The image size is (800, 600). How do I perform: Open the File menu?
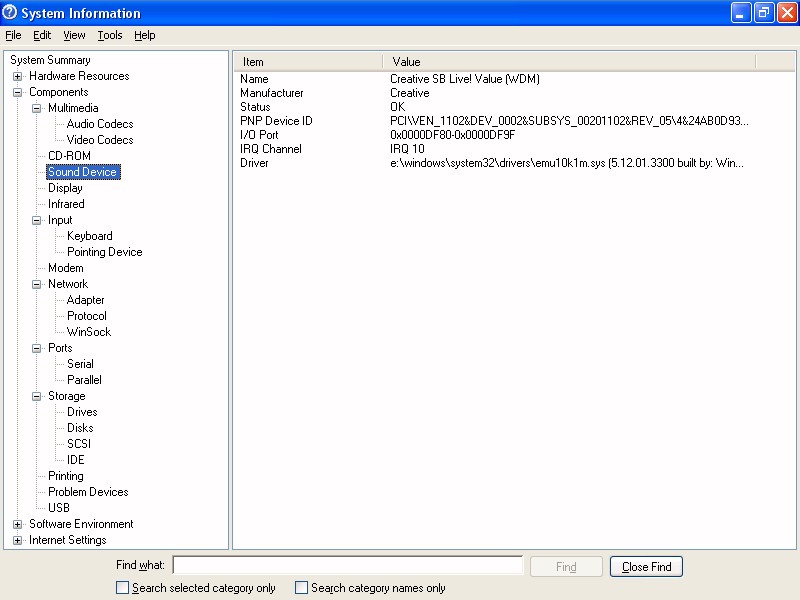coord(13,35)
